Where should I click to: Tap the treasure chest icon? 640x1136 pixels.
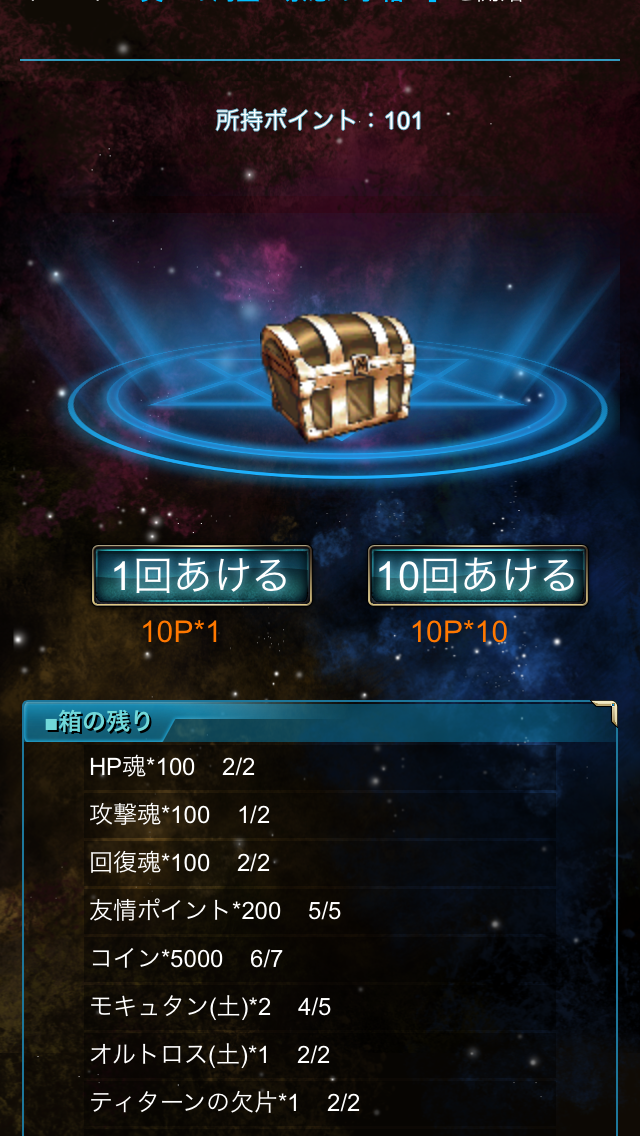point(338,374)
